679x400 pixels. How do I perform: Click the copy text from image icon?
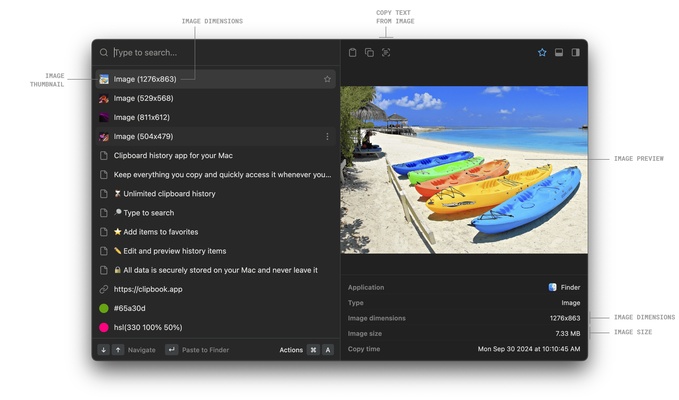click(386, 52)
